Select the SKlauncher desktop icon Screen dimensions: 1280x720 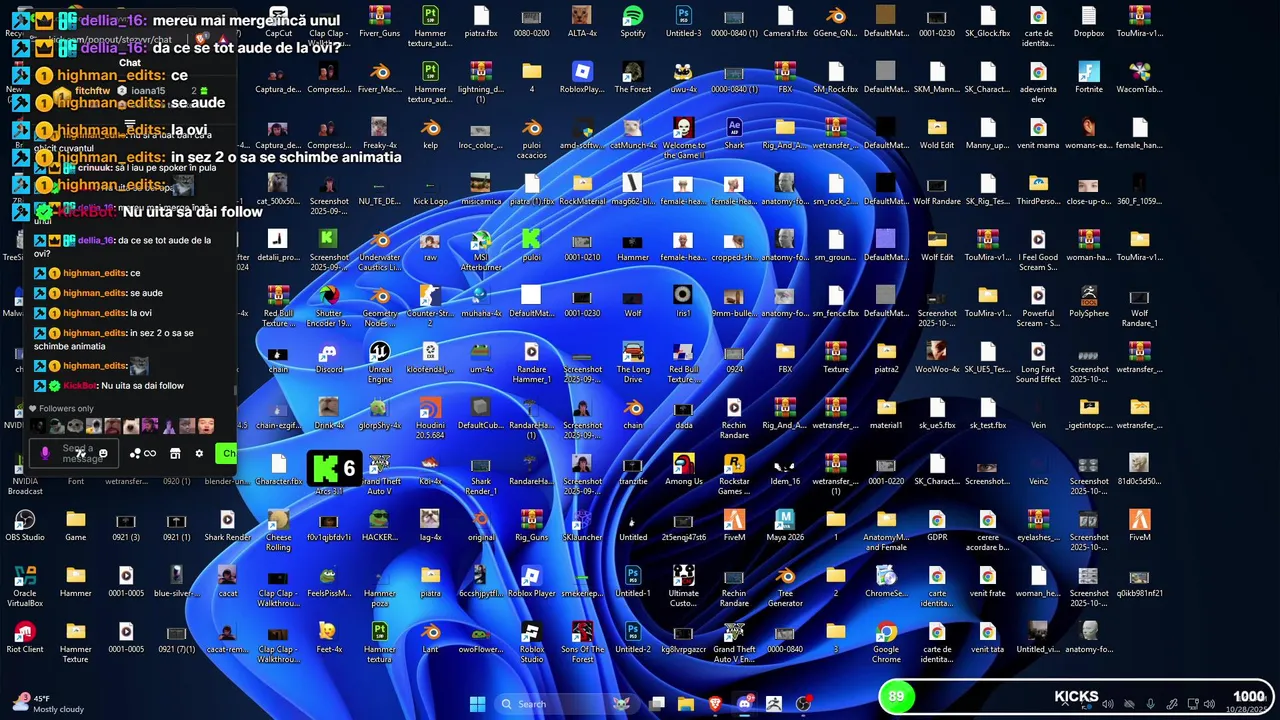pyautogui.click(x=582, y=525)
